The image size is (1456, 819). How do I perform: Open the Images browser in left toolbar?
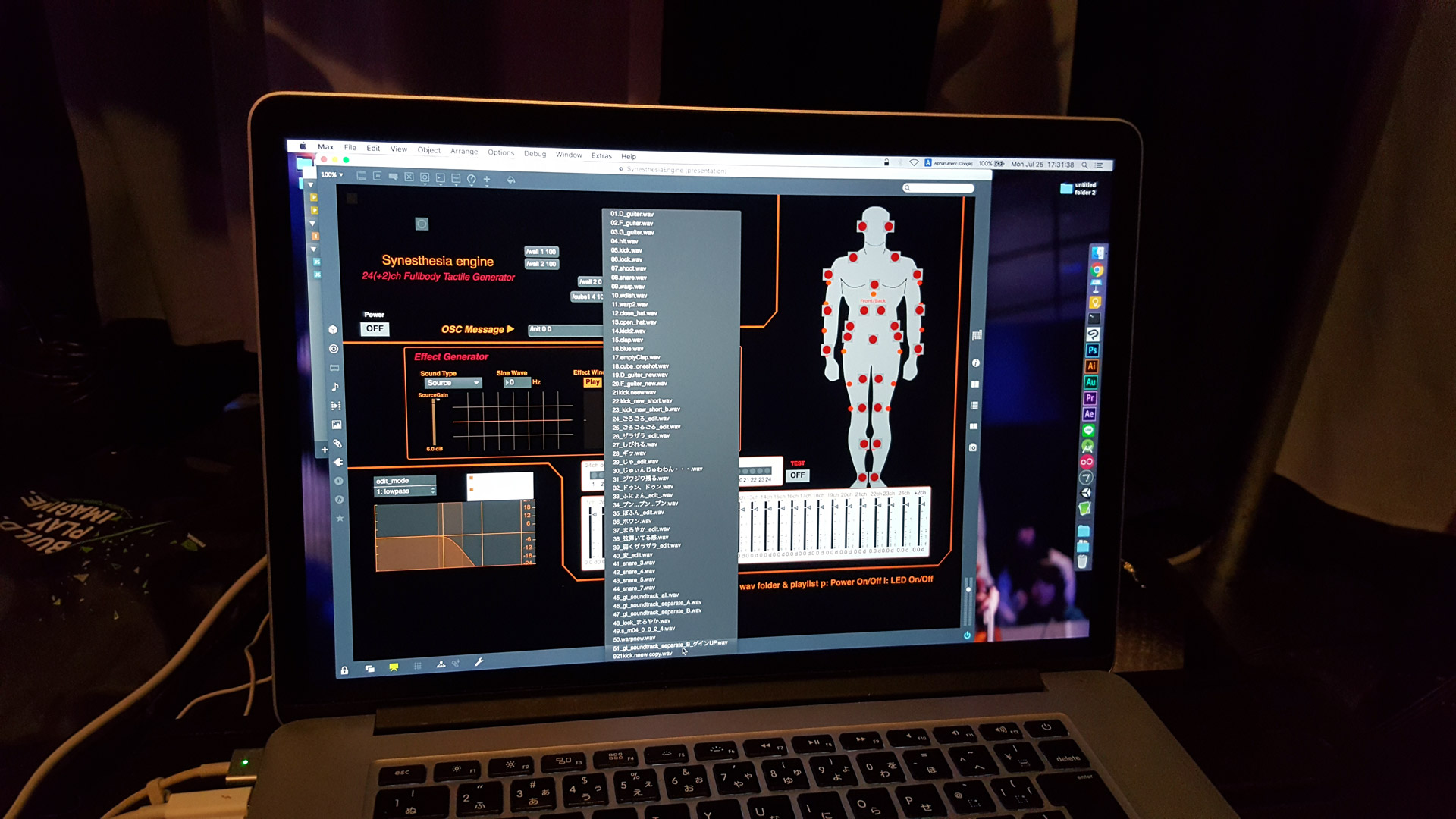(x=336, y=425)
